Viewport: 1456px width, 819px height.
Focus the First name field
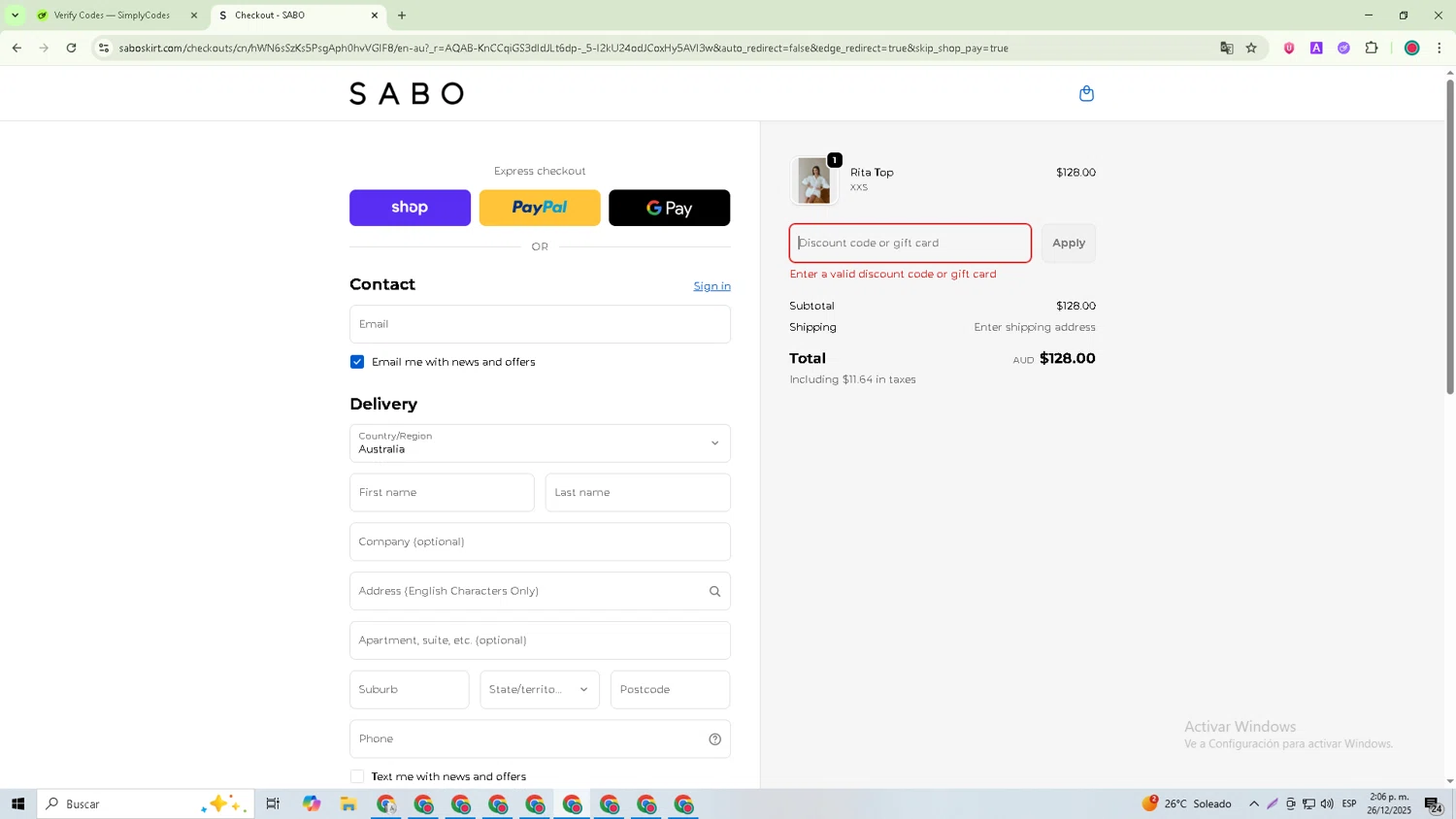tap(442, 493)
